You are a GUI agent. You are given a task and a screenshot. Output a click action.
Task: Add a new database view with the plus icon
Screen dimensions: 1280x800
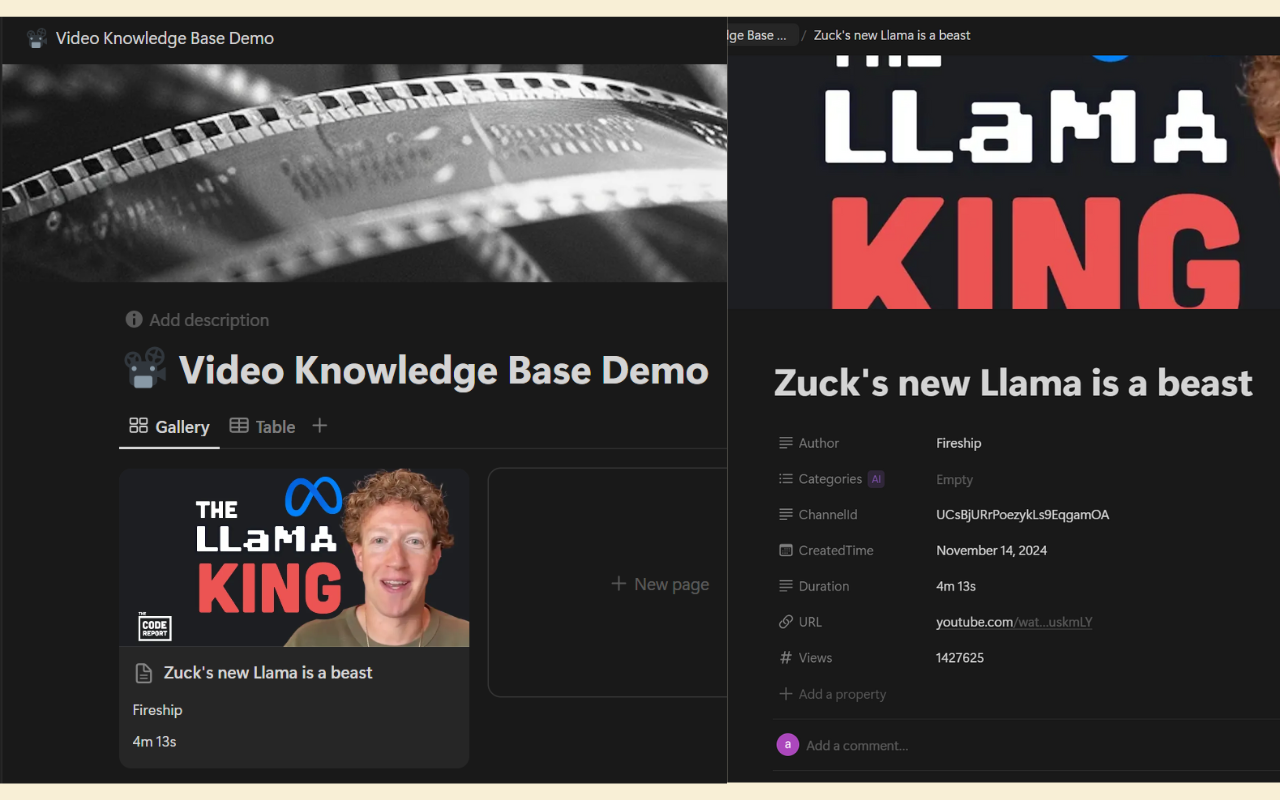coord(320,426)
